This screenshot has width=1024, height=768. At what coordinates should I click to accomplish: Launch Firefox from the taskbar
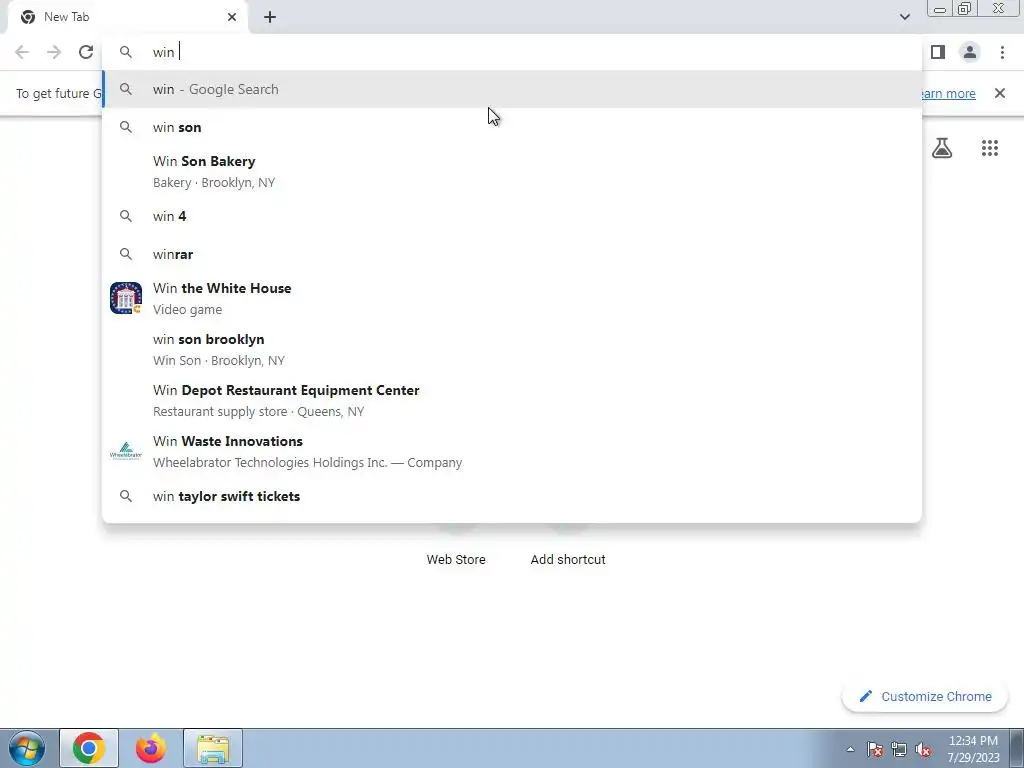pos(151,748)
